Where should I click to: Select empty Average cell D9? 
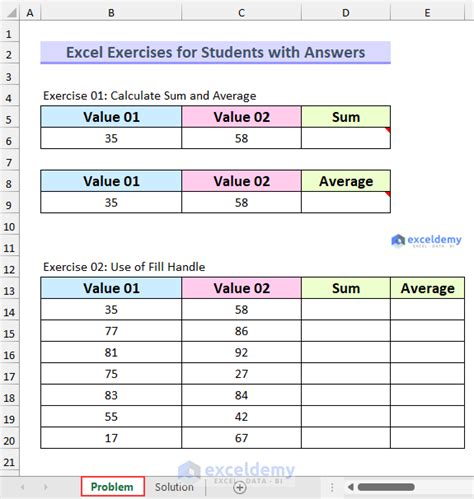[346, 202]
